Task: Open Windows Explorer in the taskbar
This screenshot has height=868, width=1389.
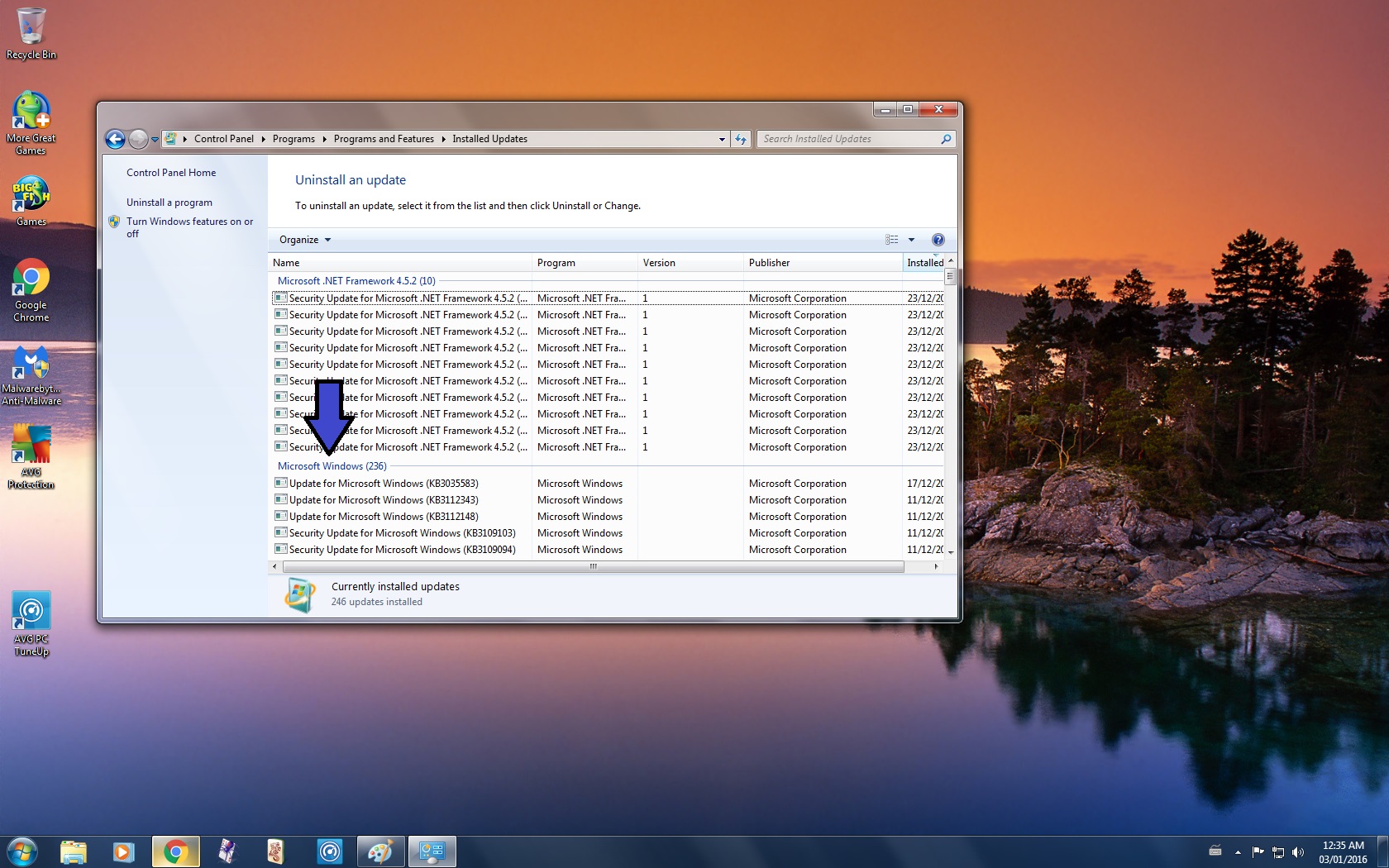Action: [74, 851]
